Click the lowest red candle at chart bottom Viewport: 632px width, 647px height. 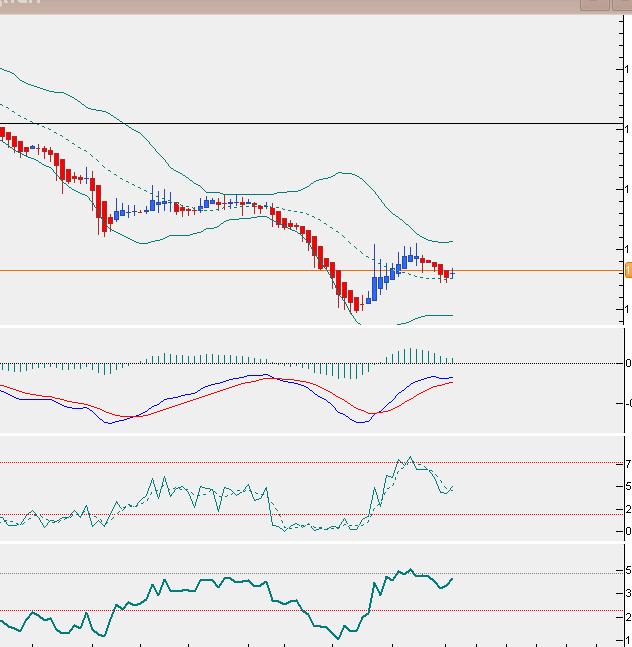click(357, 305)
